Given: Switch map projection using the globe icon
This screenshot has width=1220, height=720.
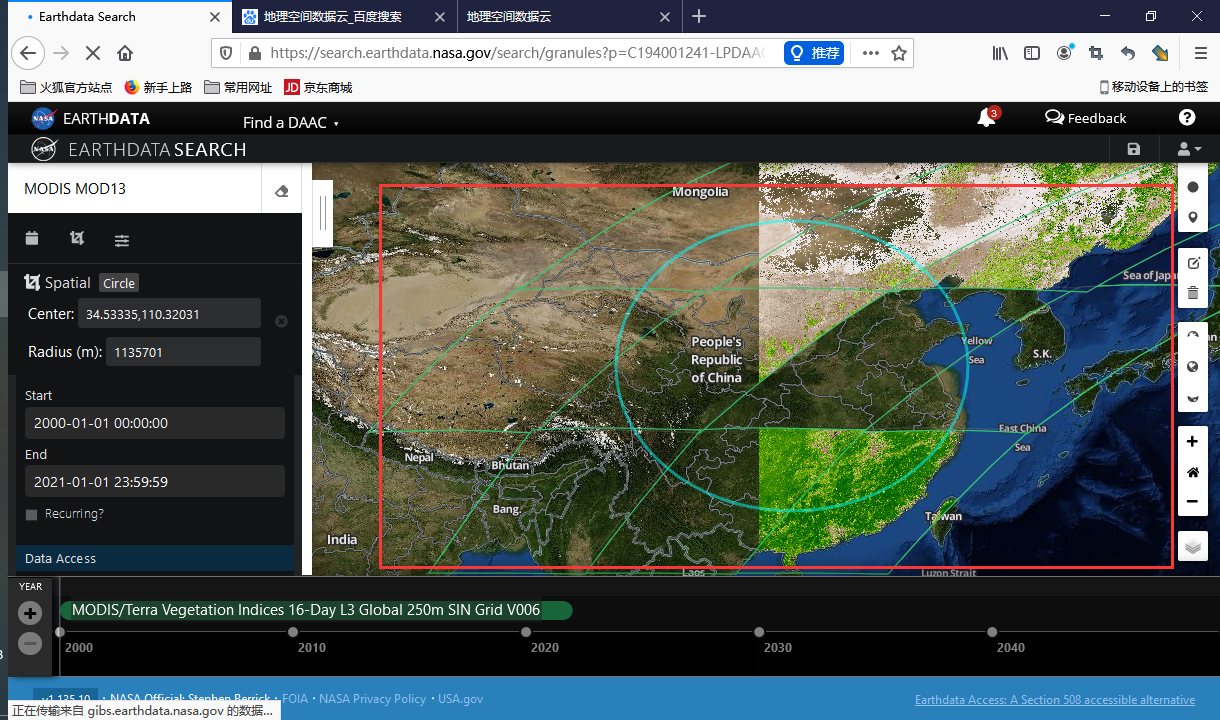Looking at the screenshot, I should coord(1192,366).
